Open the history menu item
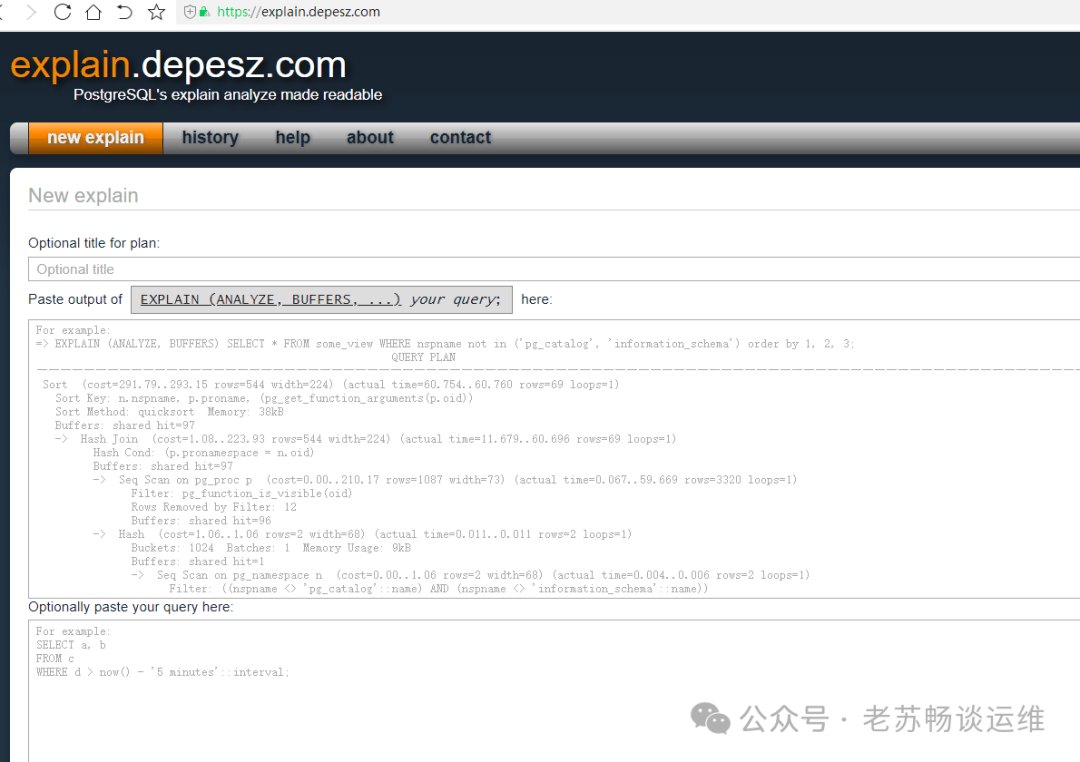The height and width of the screenshot is (762, 1080). (210, 138)
